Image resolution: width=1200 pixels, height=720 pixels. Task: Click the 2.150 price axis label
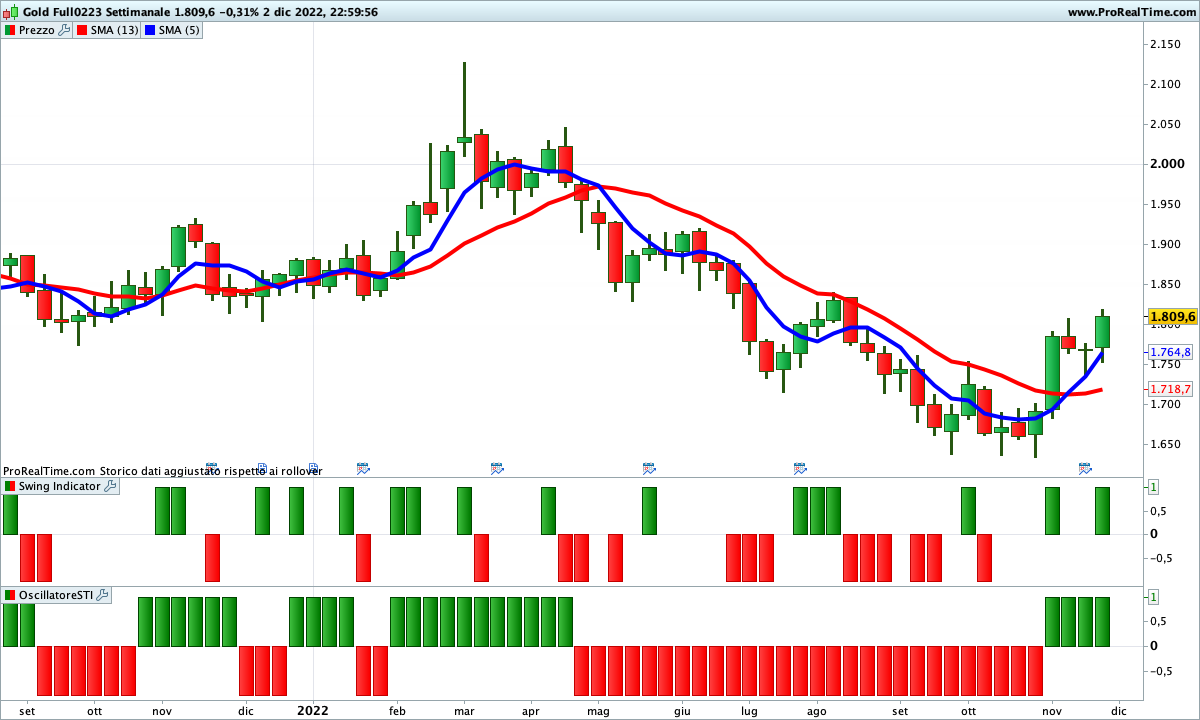click(x=1166, y=44)
